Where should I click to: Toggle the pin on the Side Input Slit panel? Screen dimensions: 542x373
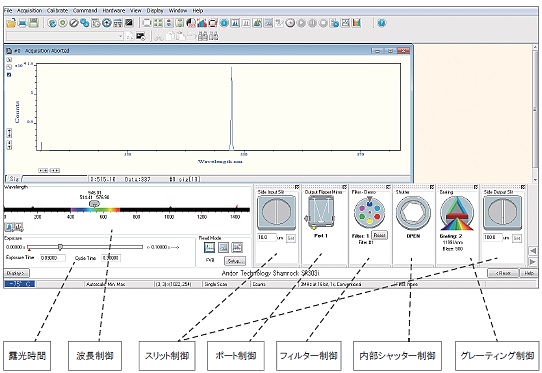tap(297, 187)
